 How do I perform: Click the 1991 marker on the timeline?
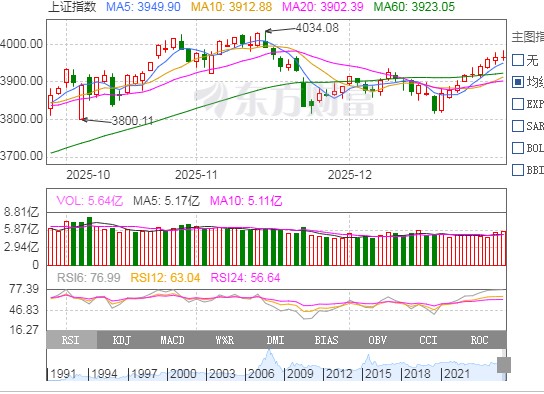[x=63, y=374]
